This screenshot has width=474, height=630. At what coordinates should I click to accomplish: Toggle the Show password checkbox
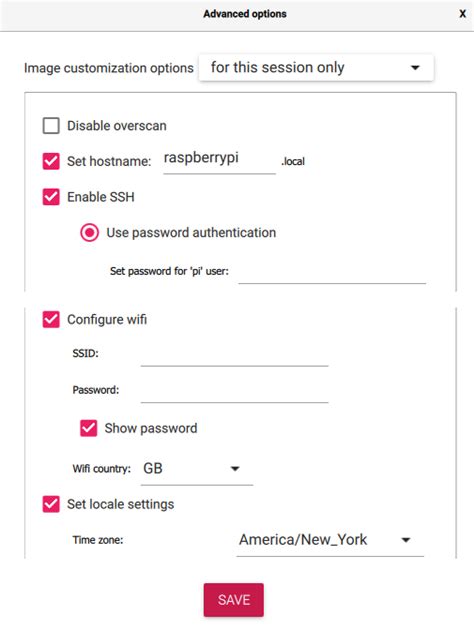point(88,428)
